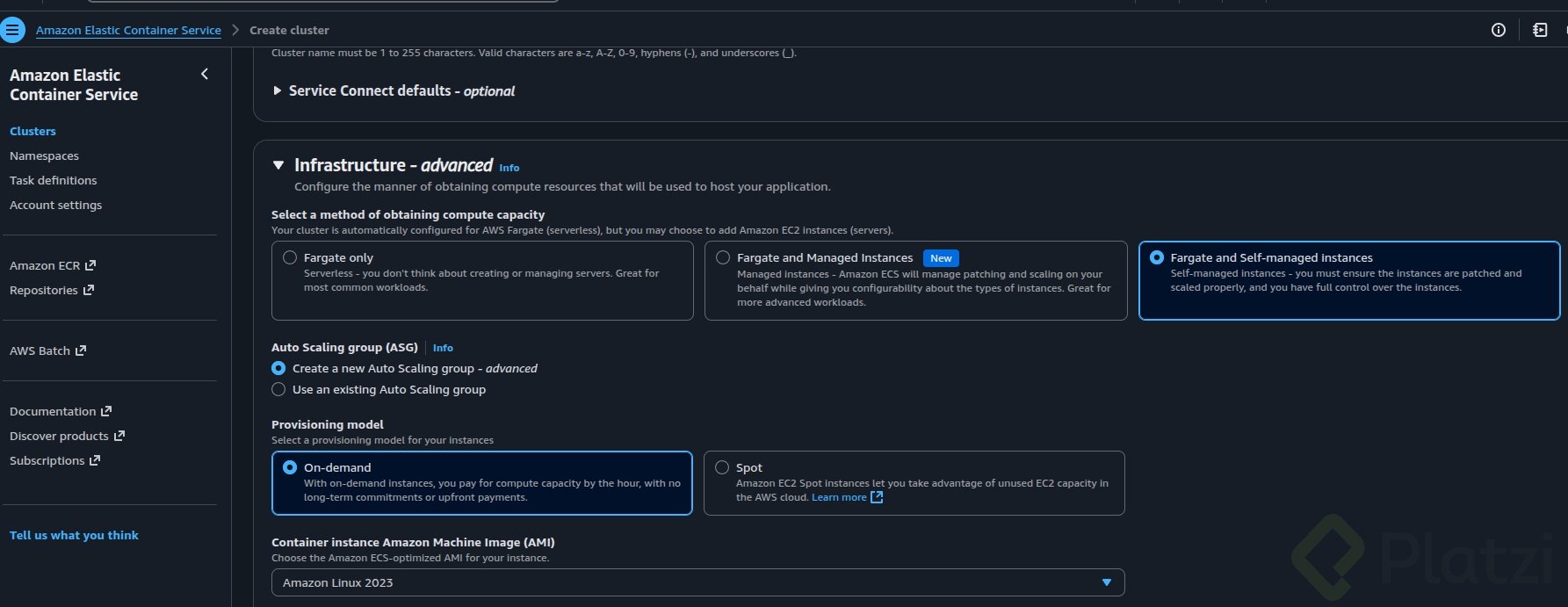1568x607 pixels.
Task: Open Task definitions in the sidebar
Action: click(x=54, y=180)
